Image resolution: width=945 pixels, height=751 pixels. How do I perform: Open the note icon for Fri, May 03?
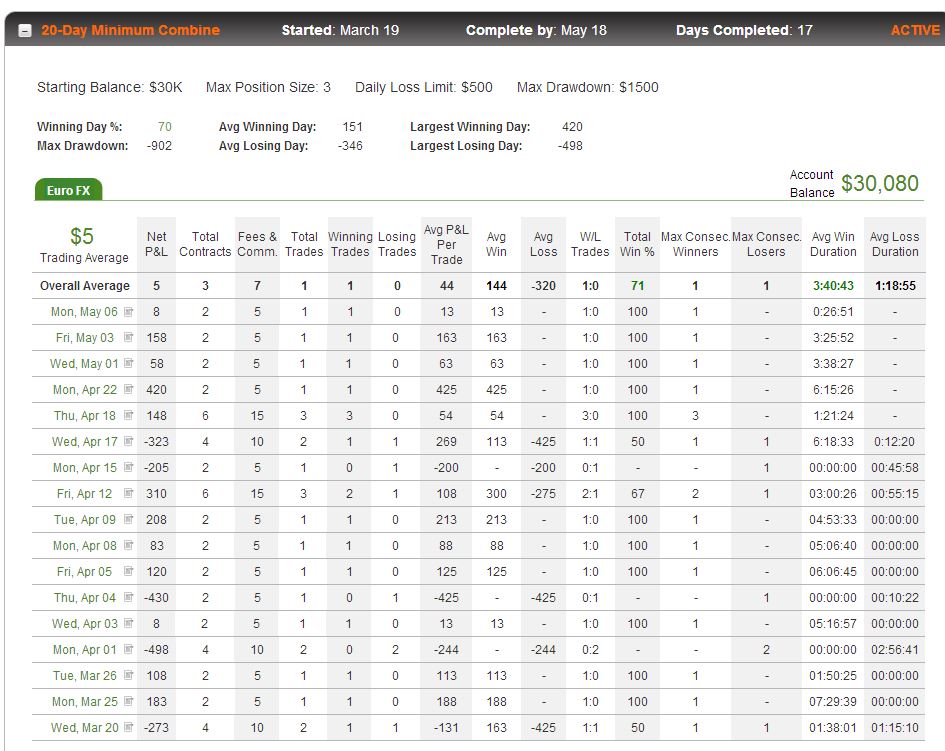(x=128, y=338)
